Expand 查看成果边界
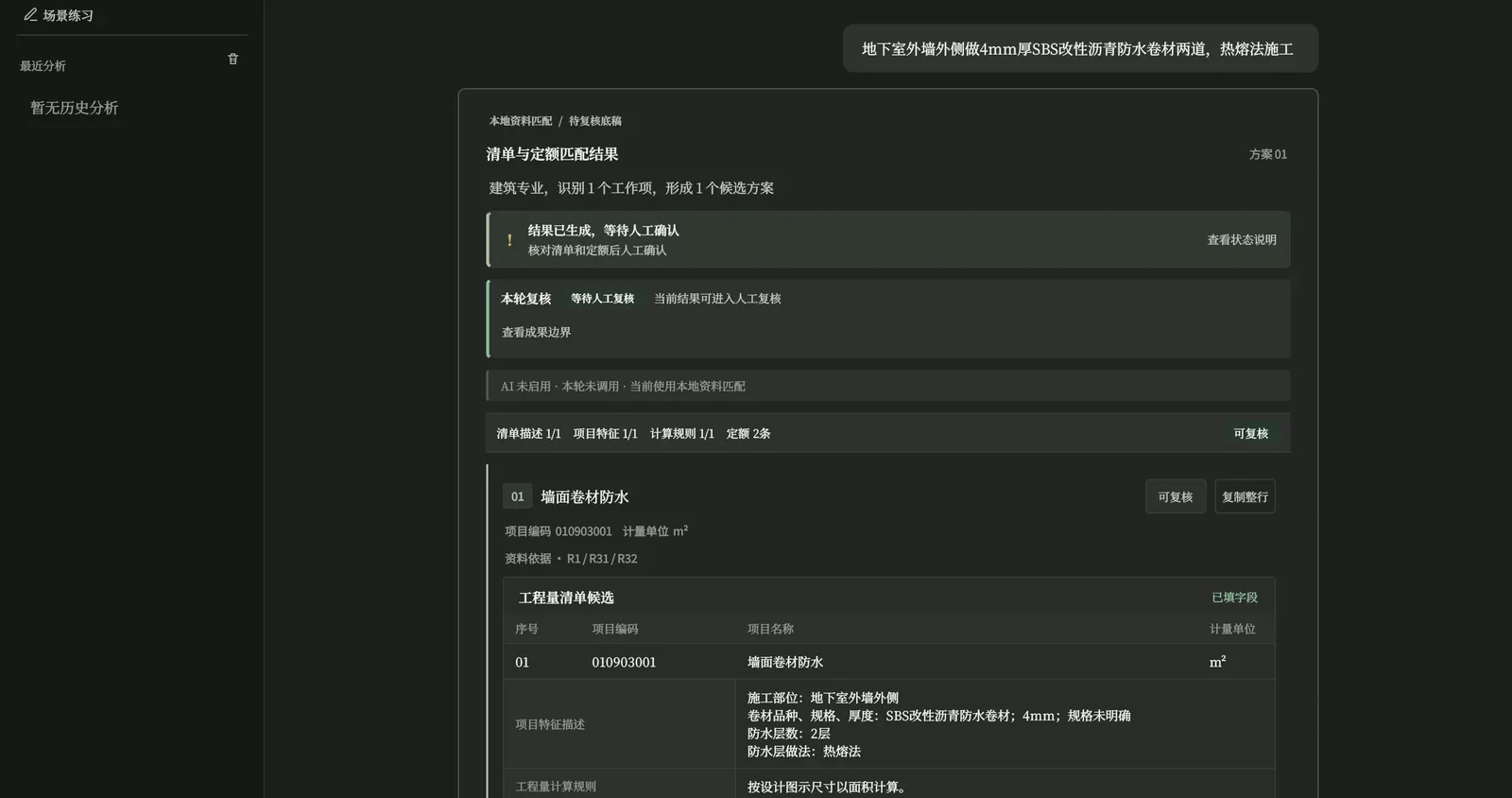The image size is (1512, 798). tap(536, 332)
